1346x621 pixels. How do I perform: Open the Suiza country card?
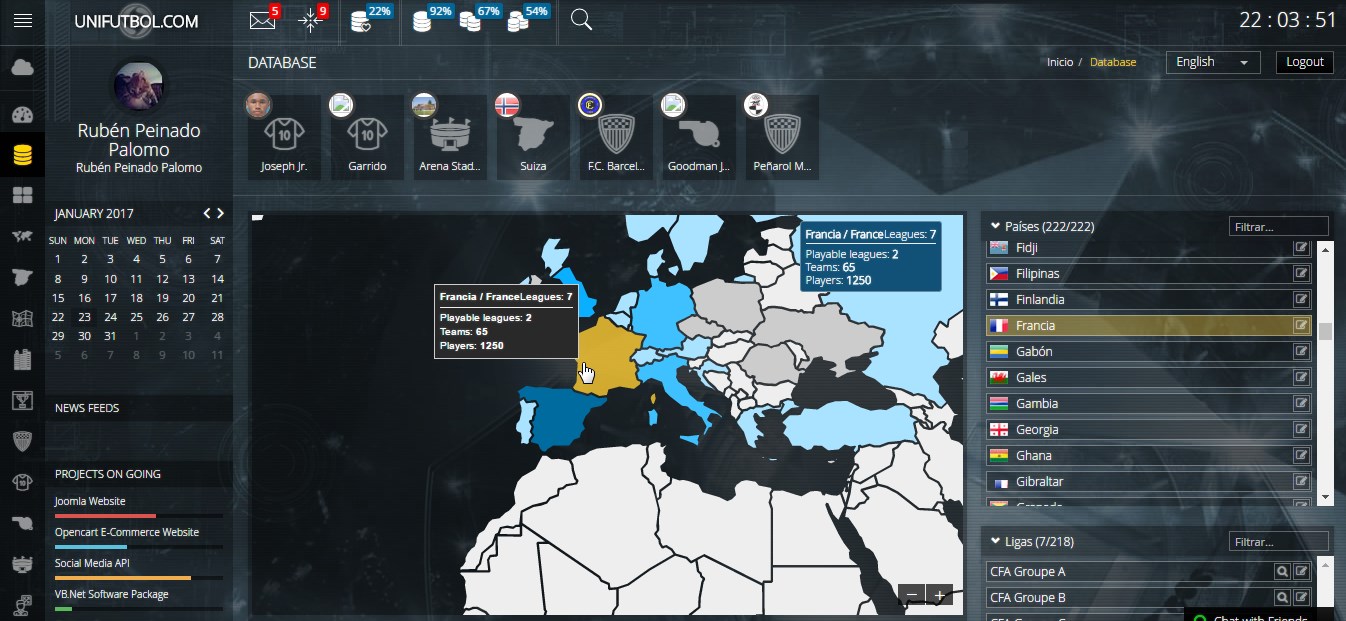tap(534, 137)
